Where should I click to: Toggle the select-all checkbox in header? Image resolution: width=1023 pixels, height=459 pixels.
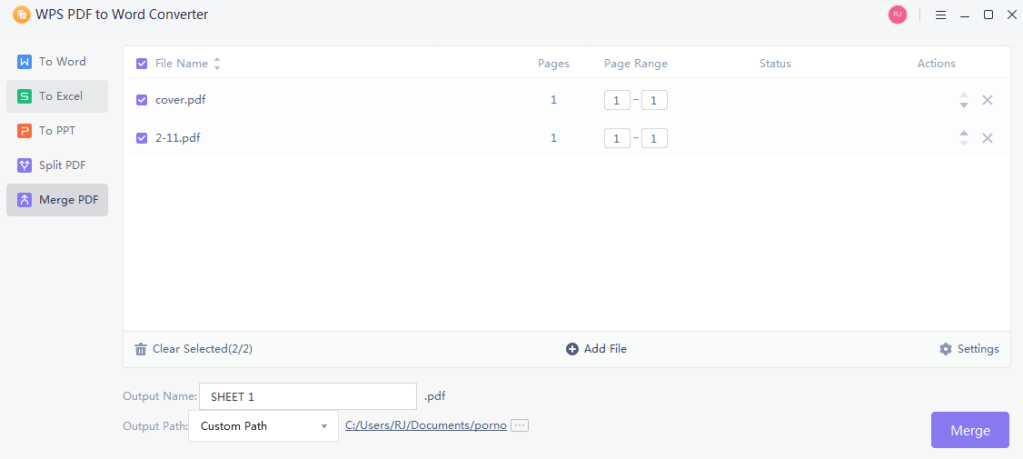(x=142, y=64)
